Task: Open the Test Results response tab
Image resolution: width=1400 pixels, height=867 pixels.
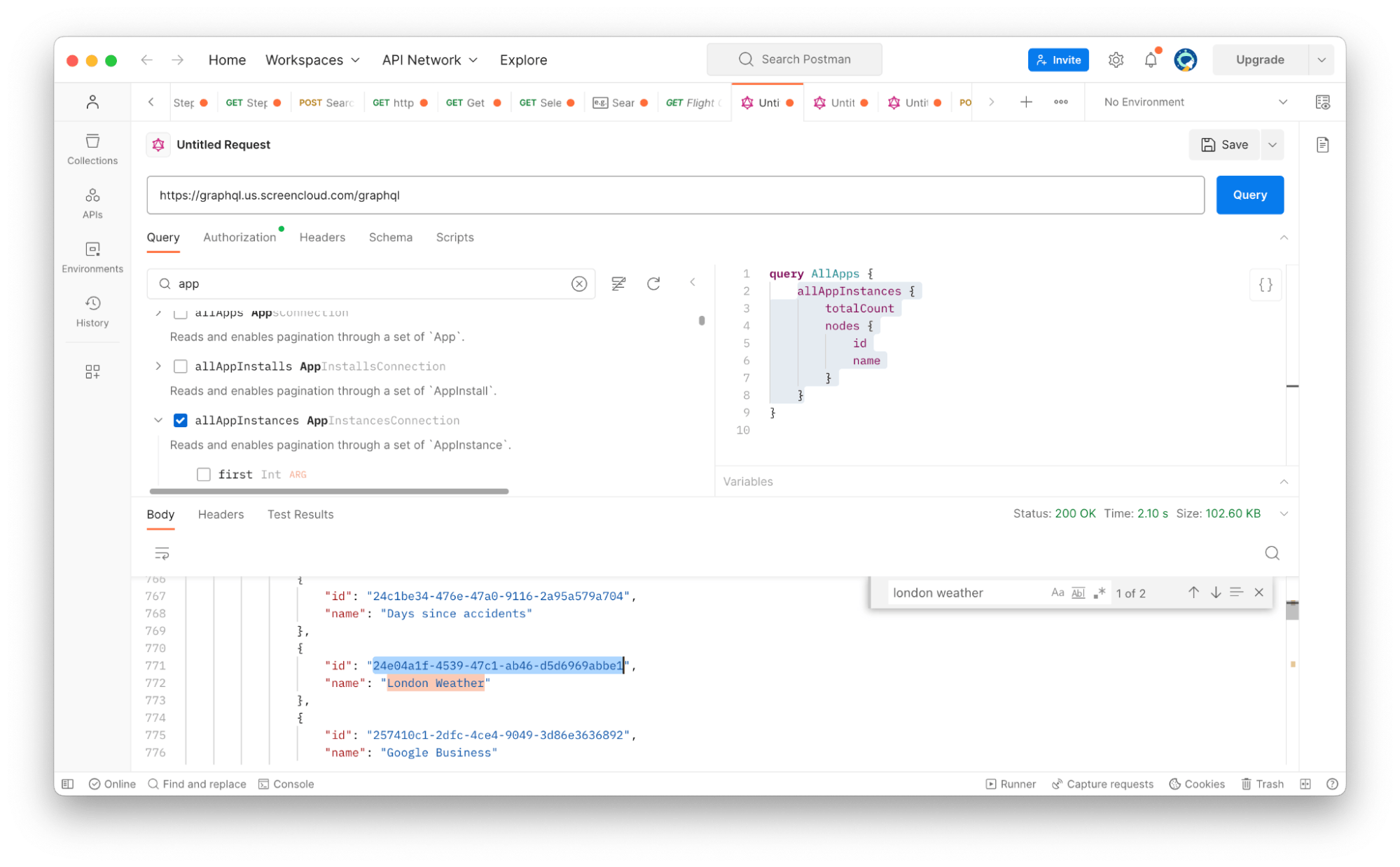Action: tap(300, 514)
